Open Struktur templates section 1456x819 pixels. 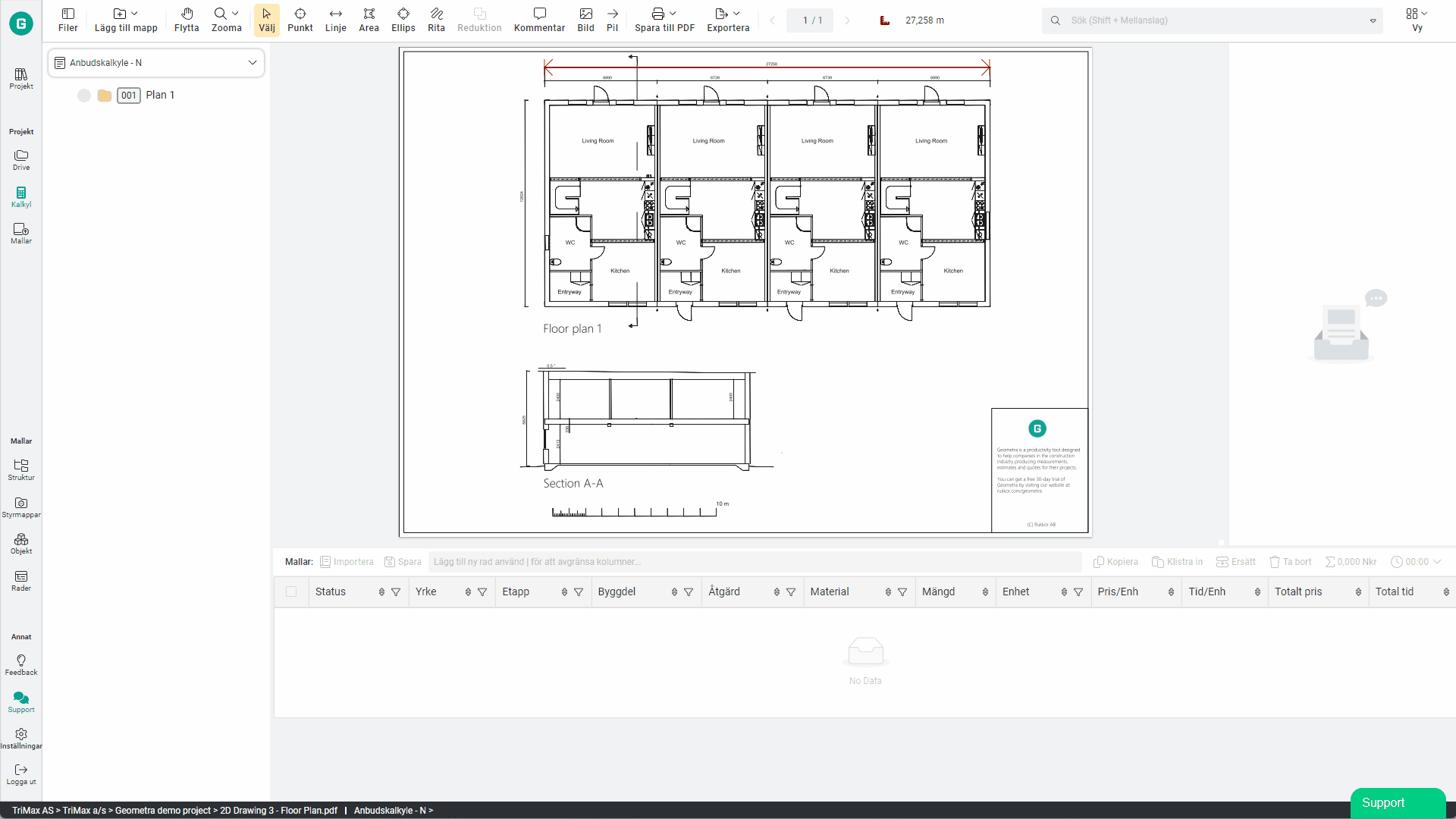[x=21, y=470]
